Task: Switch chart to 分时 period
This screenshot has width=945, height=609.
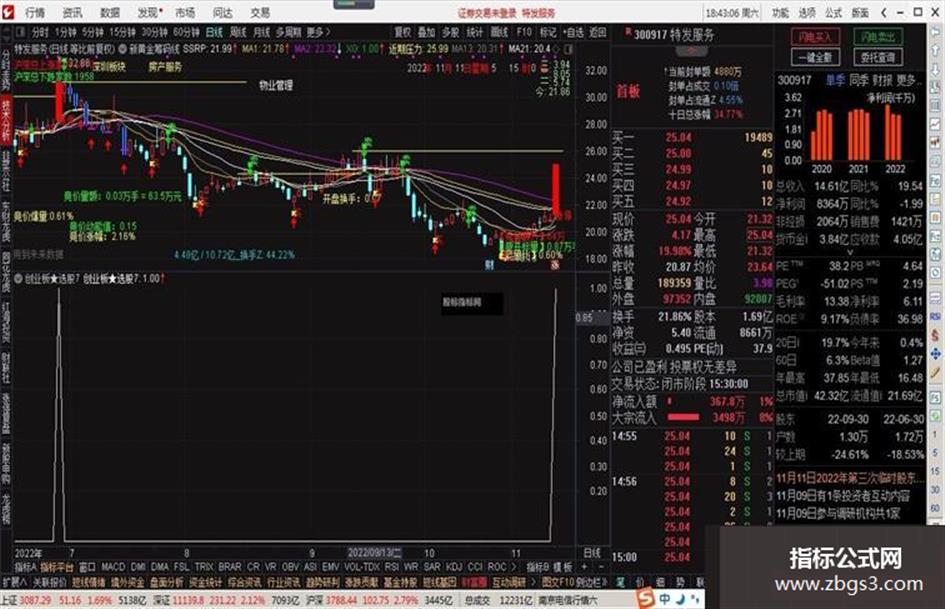Action: pyautogui.click(x=40, y=32)
